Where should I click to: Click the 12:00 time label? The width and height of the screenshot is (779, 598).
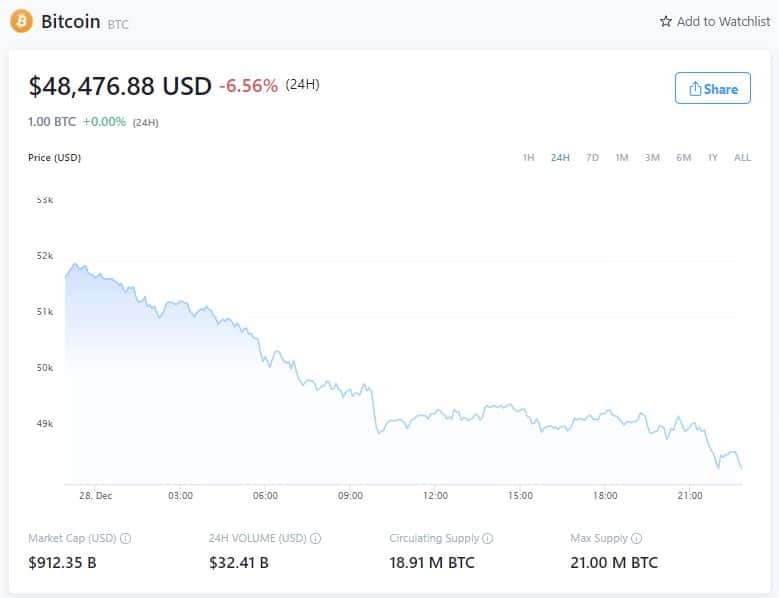(x=435, y=496)
